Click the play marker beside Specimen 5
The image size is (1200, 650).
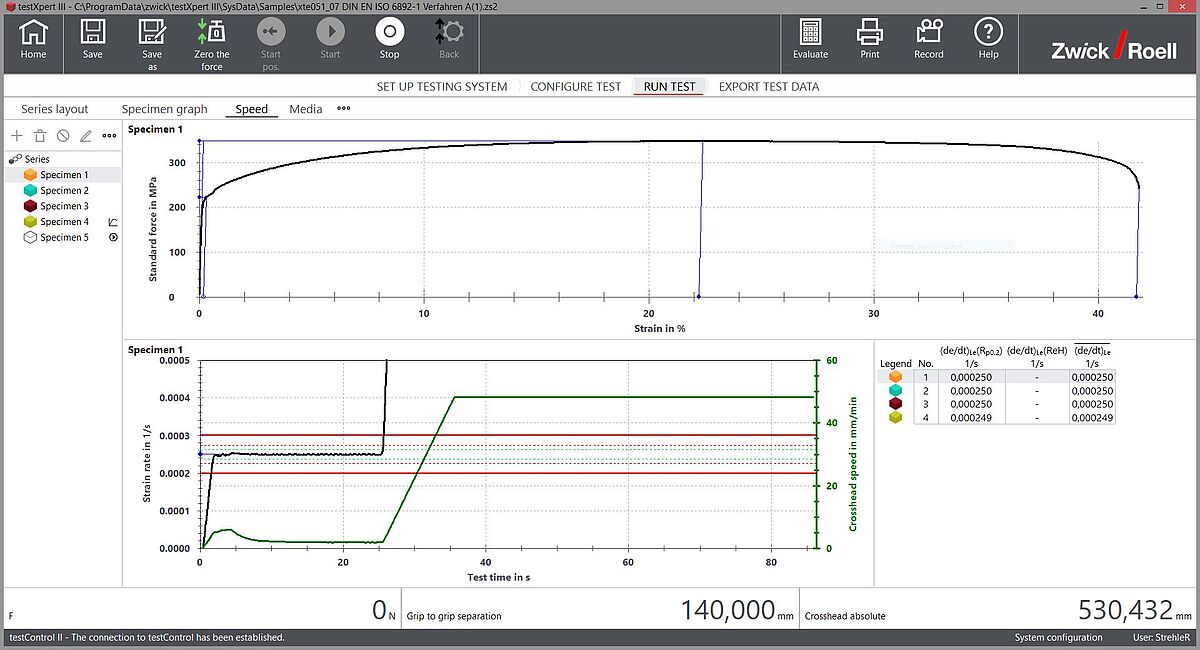[x=113, y=237]
